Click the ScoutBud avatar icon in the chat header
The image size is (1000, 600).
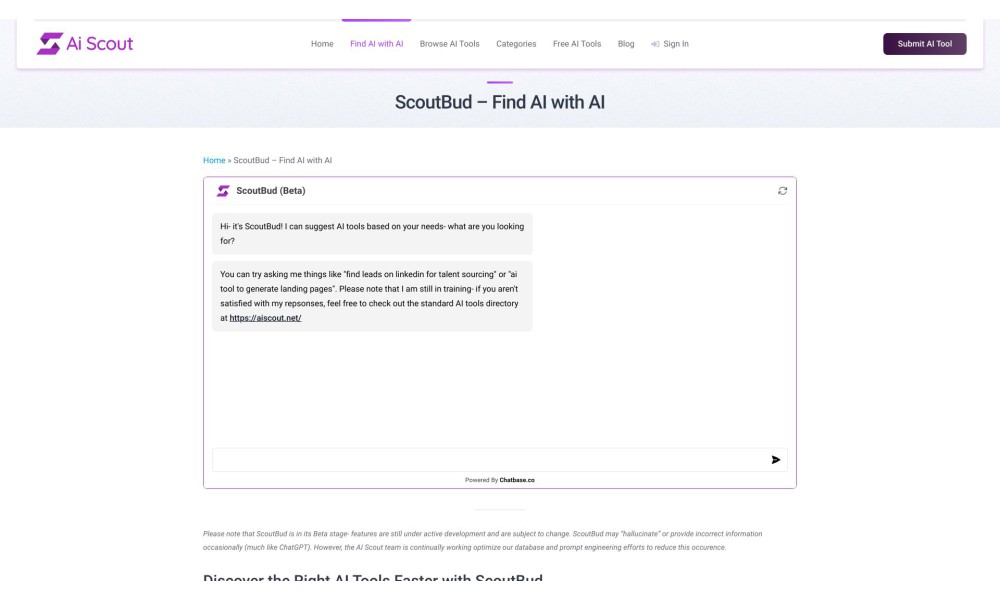[x=223, y=191]
